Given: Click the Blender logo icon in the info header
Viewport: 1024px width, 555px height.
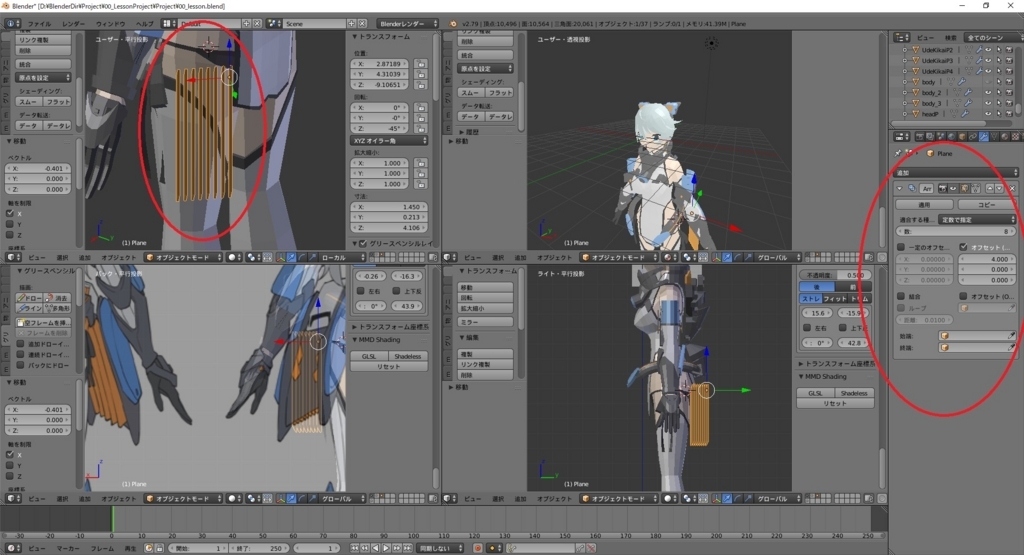Looking at the screenshot, I should tap(453, 24).
